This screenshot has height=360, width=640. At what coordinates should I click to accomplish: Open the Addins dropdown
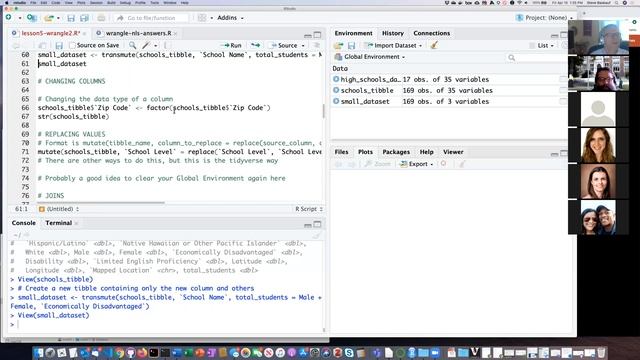coord(230,18)
